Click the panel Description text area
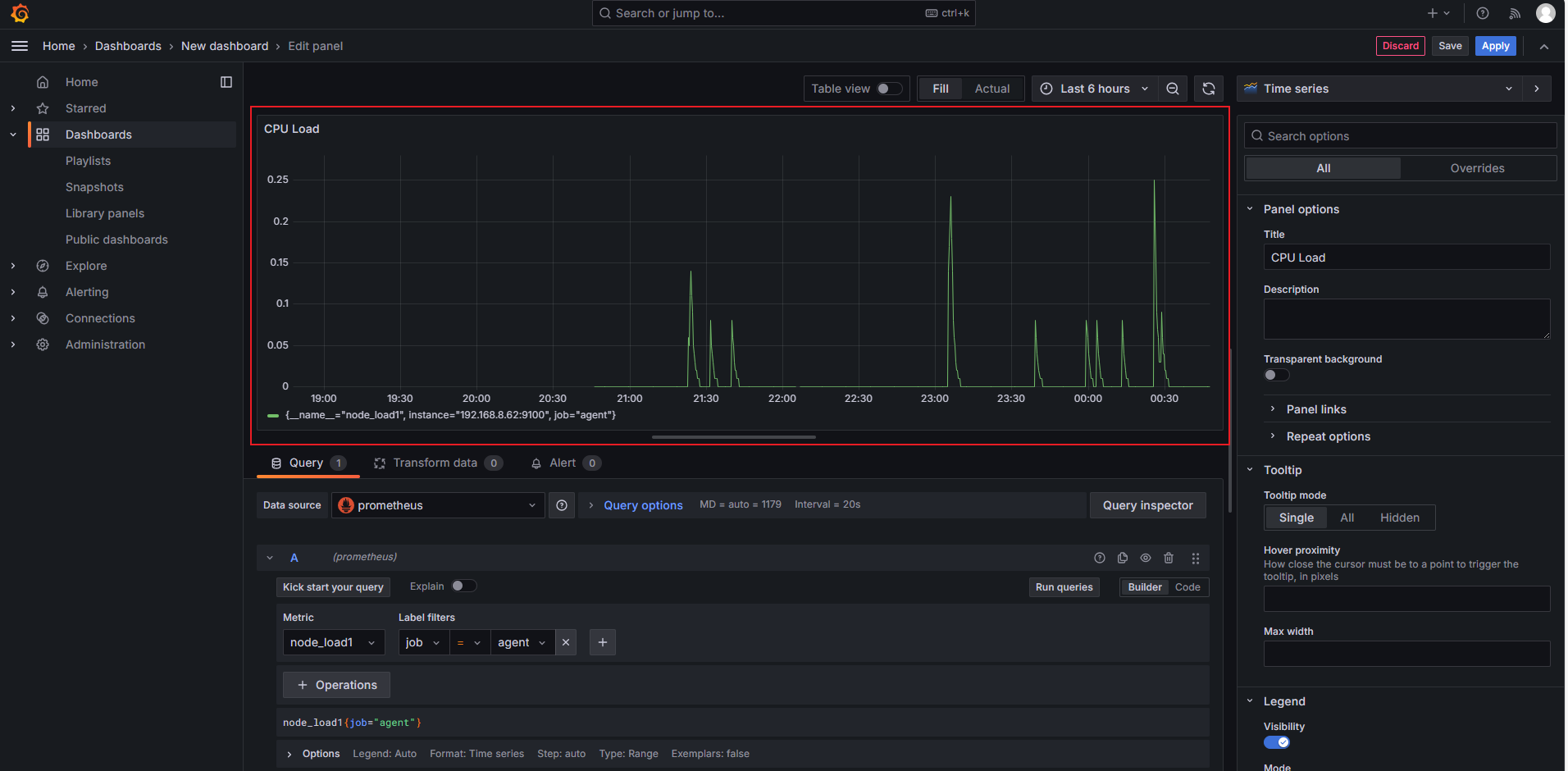The width and height of the screenshot is (1568, 771). point(1406,319)
